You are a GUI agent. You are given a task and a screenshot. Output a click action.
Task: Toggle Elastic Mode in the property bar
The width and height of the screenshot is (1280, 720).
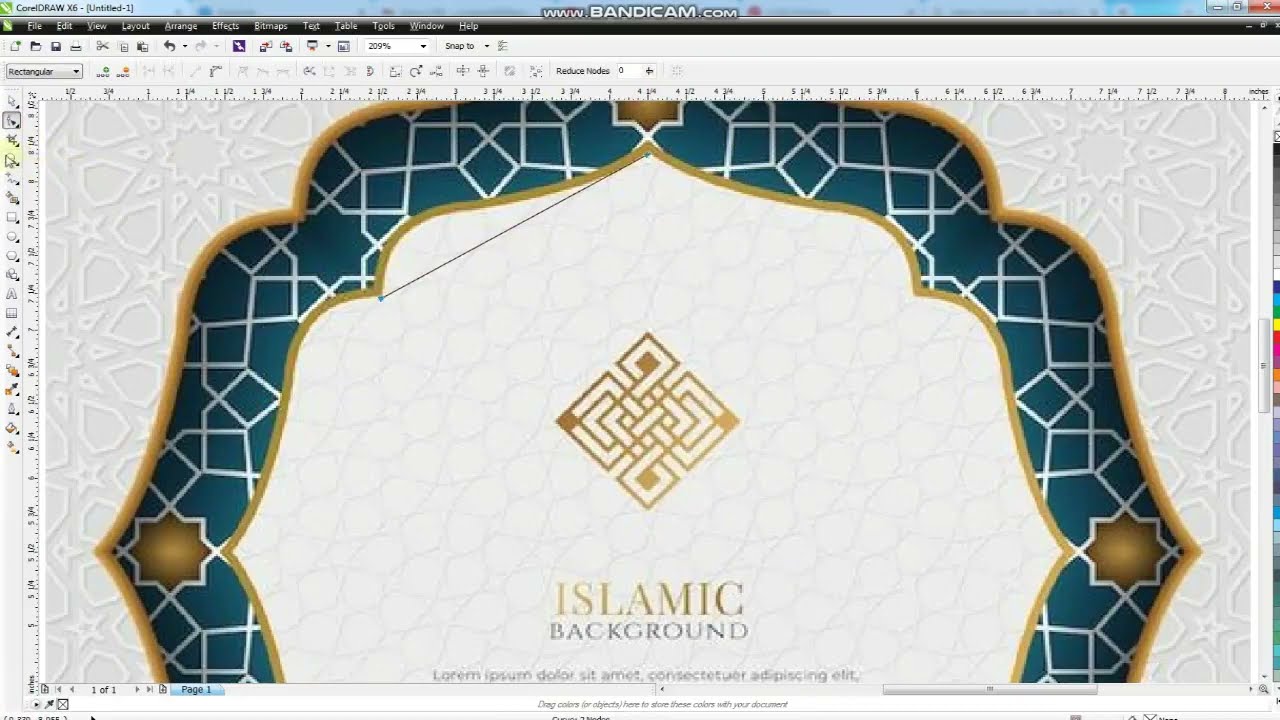[x=510, y=71]
